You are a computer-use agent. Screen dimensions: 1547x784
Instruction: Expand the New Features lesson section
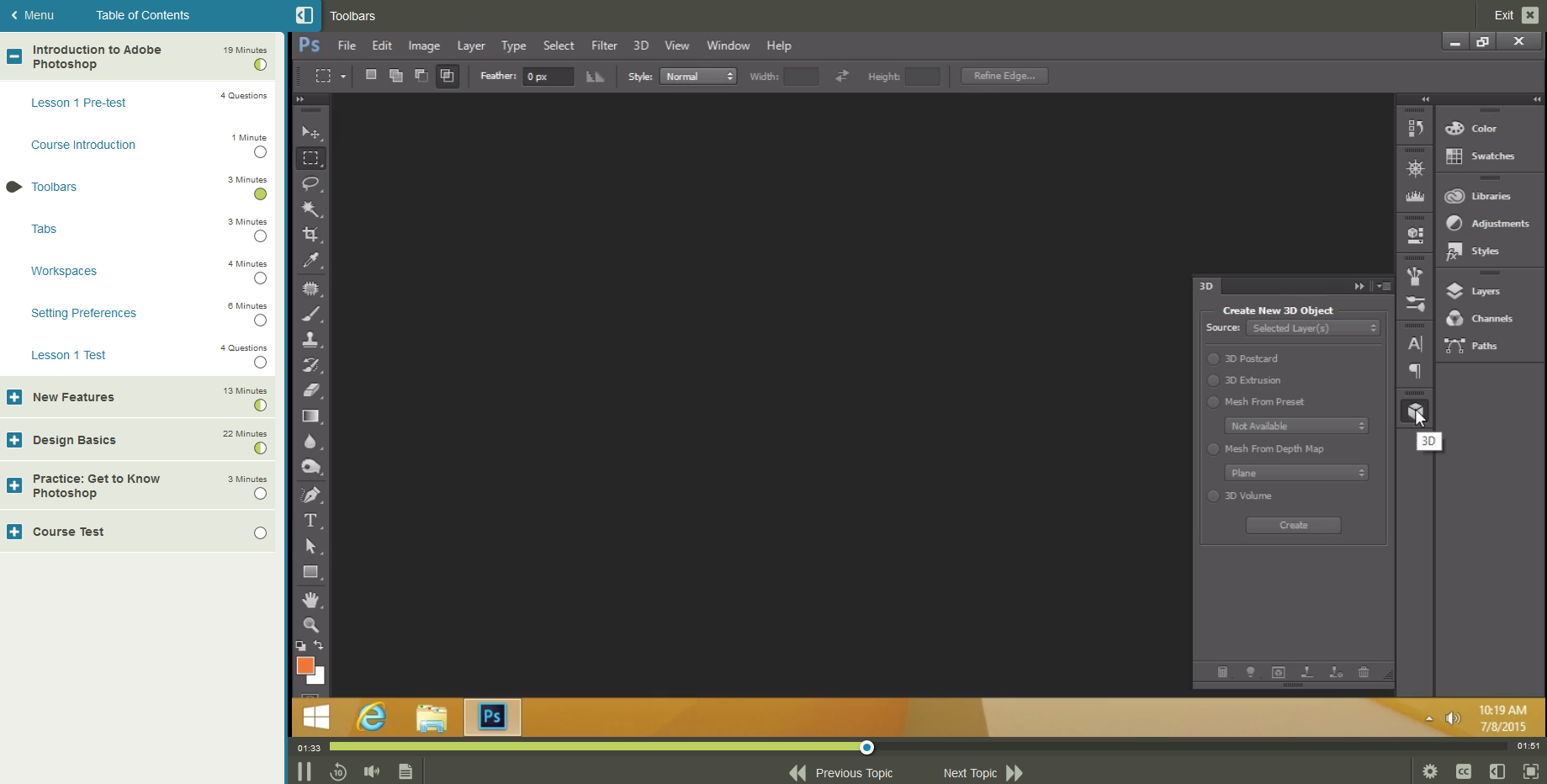[x=13, y=396]
